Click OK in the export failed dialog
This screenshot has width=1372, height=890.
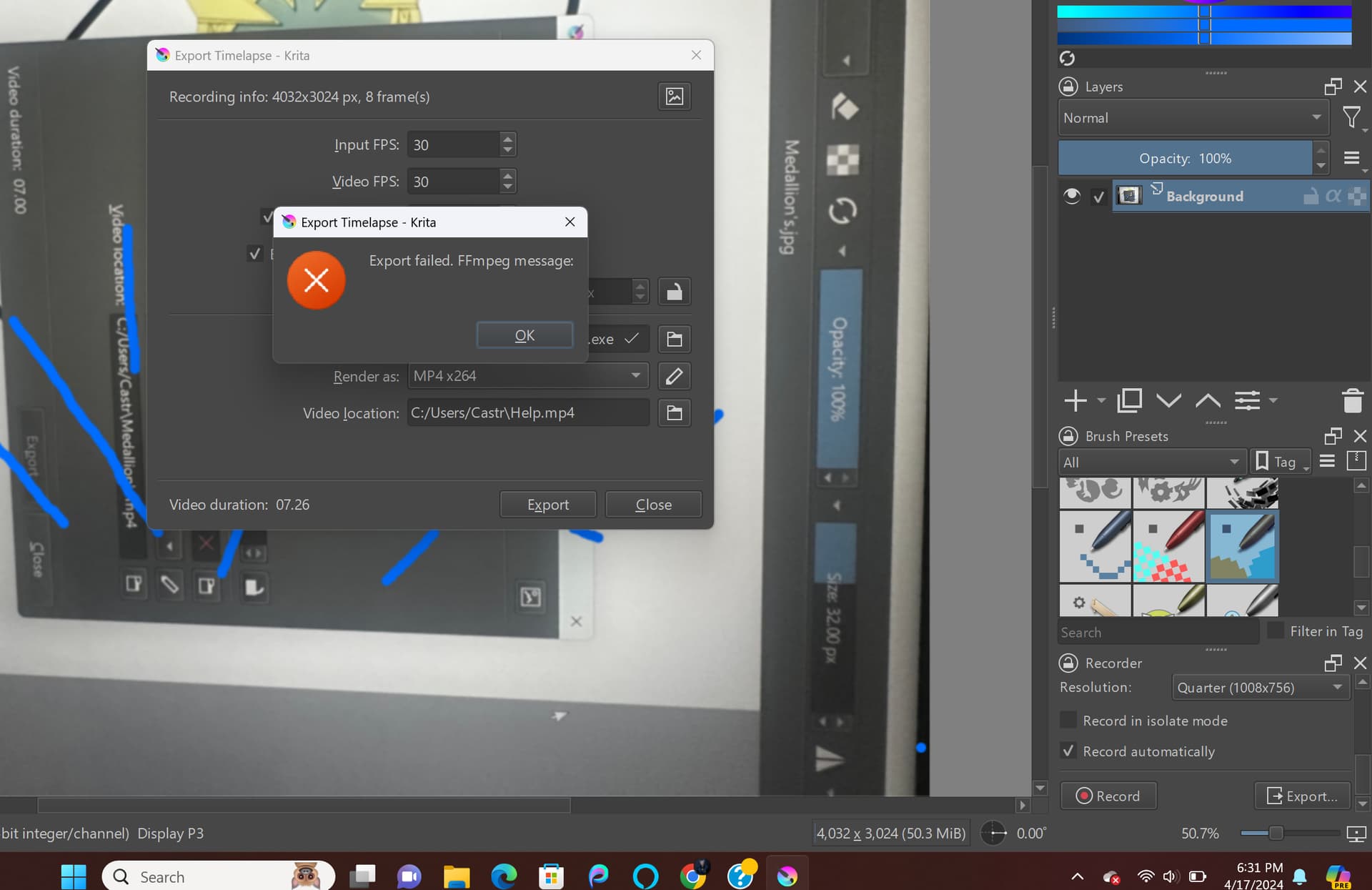[x=525, y=335]
